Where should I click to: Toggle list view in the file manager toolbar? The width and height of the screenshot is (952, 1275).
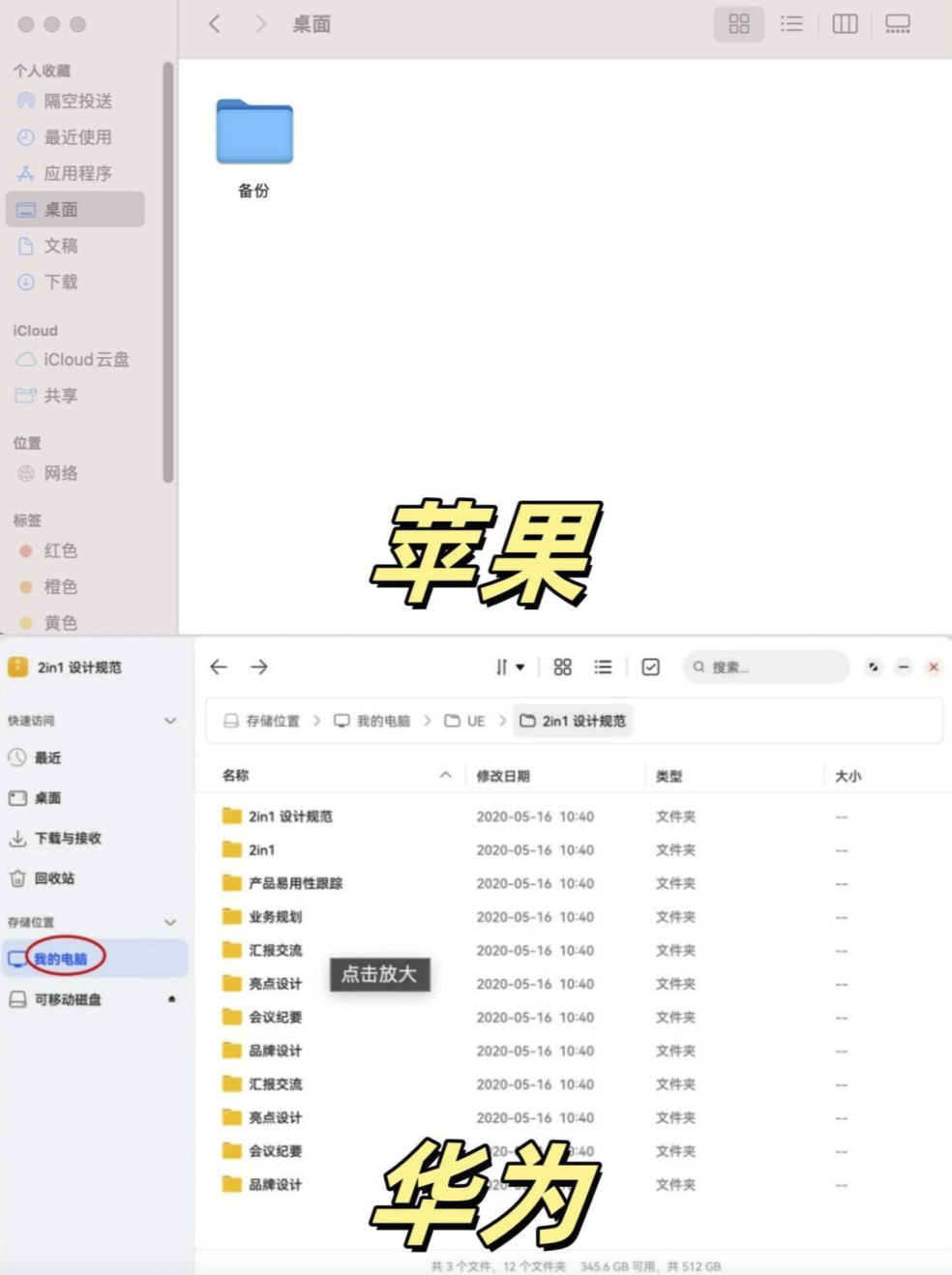(x=603, y=667)
